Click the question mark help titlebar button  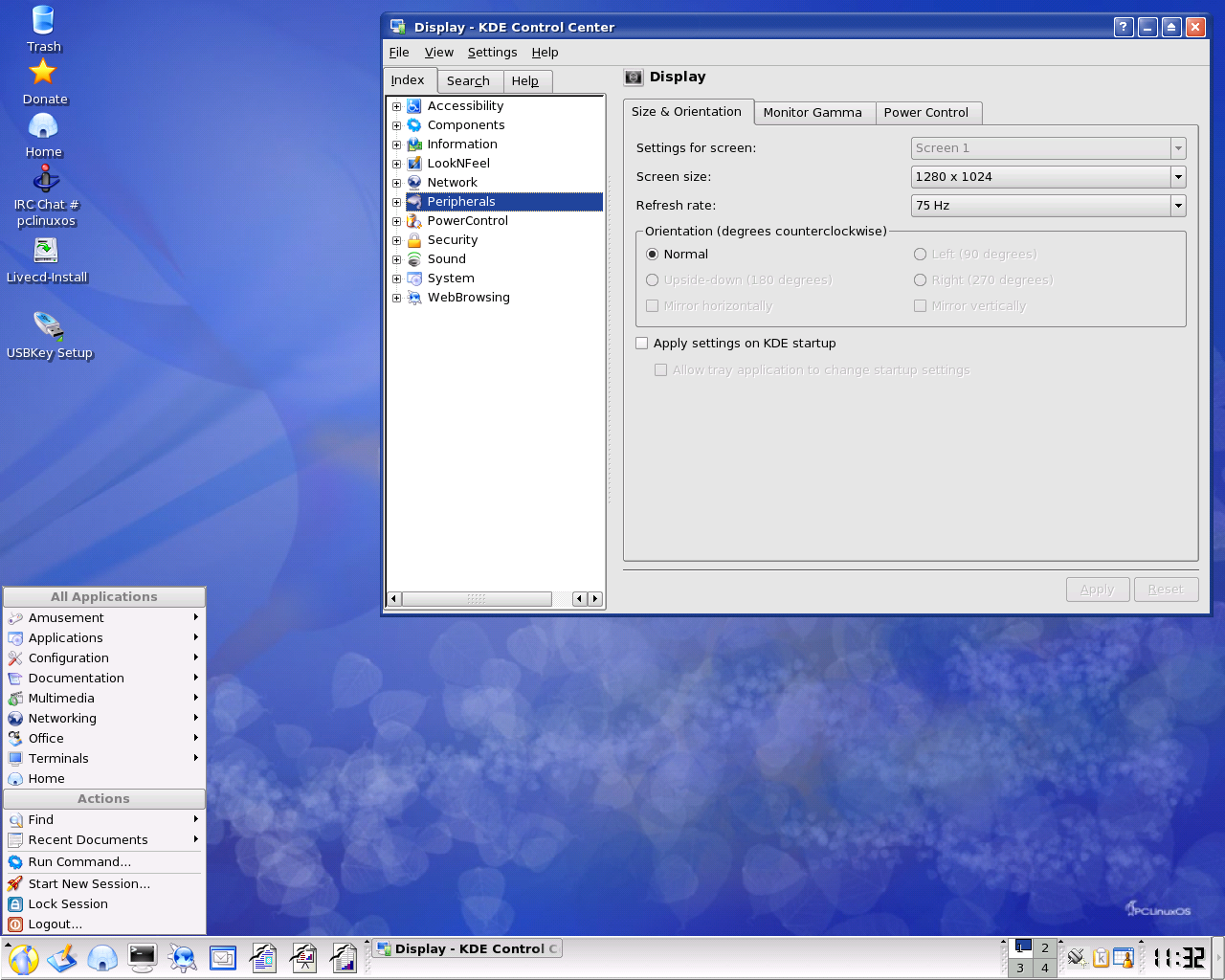[x=1125, y=28]
